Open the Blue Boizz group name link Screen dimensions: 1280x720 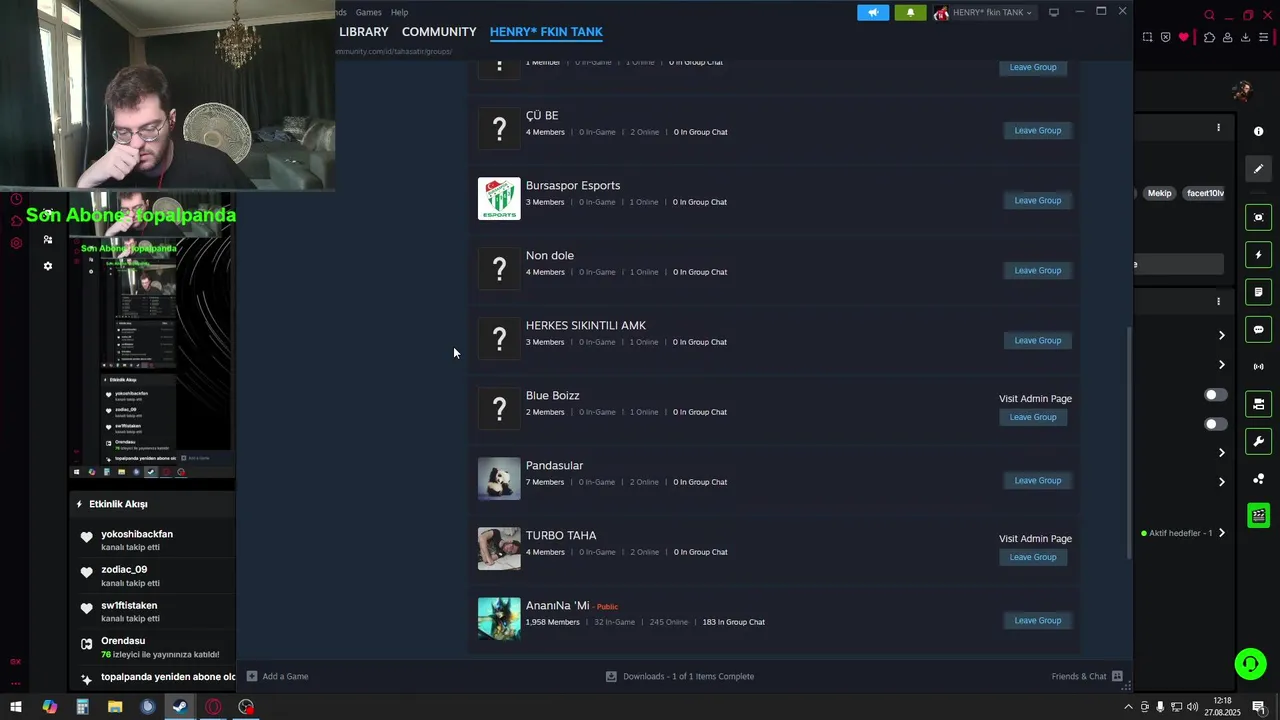(x=553, y=396)
